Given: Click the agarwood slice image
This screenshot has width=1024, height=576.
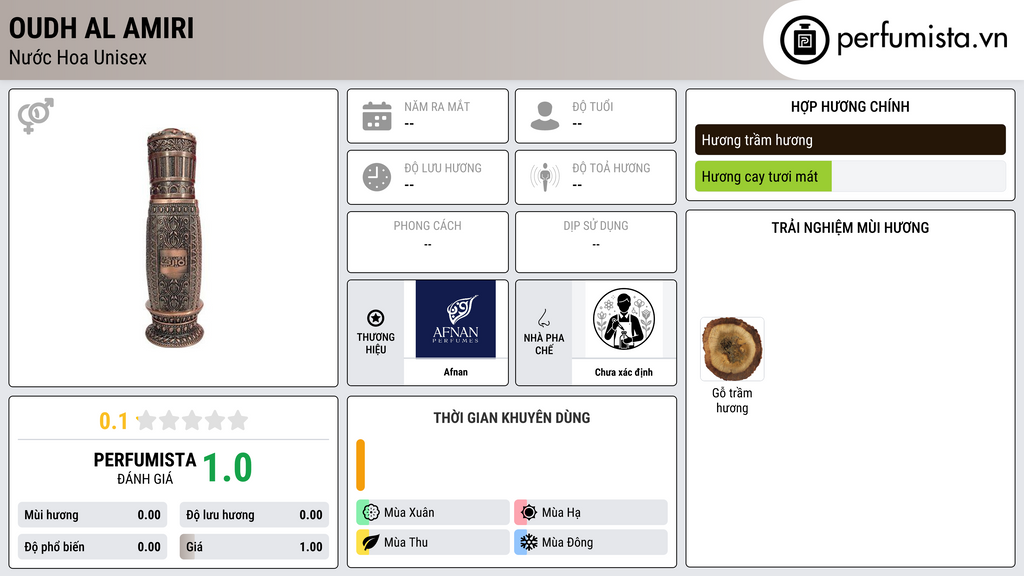Looking at the screenshot, I should [732, 349].
